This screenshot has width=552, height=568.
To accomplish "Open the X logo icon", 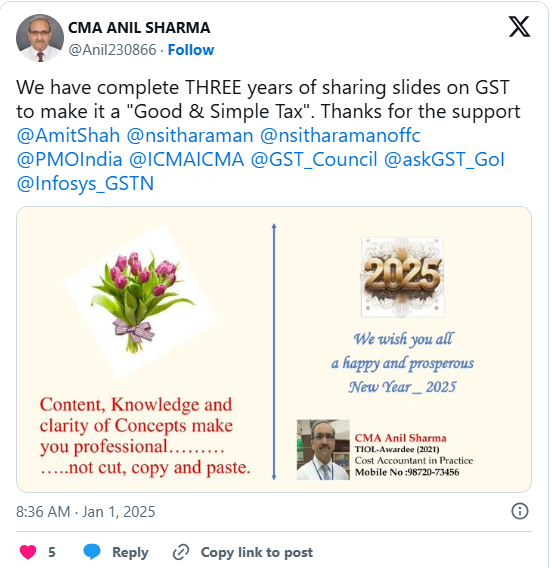I will [x=519, y=26].
